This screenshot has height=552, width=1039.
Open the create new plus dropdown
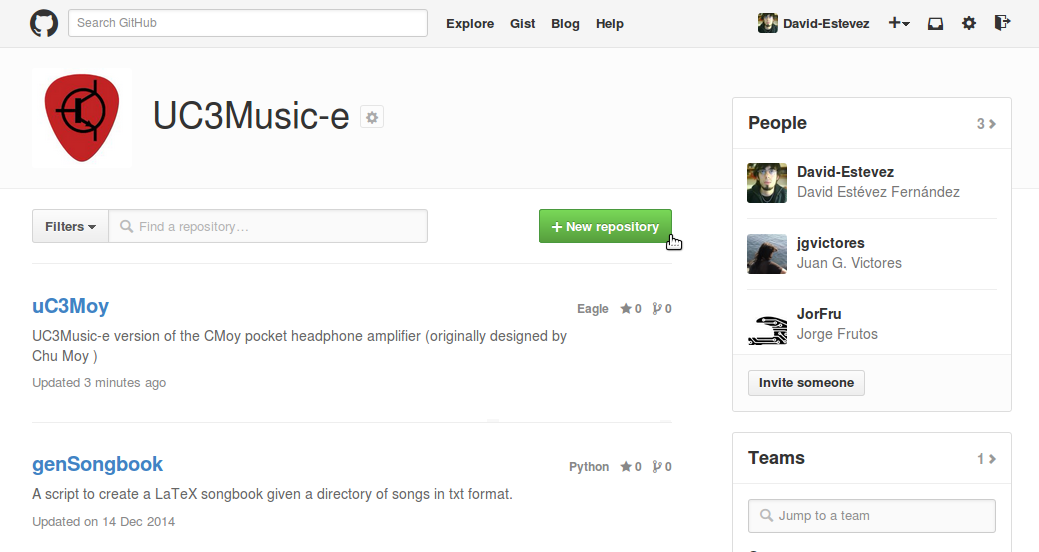tap(898, 24)
